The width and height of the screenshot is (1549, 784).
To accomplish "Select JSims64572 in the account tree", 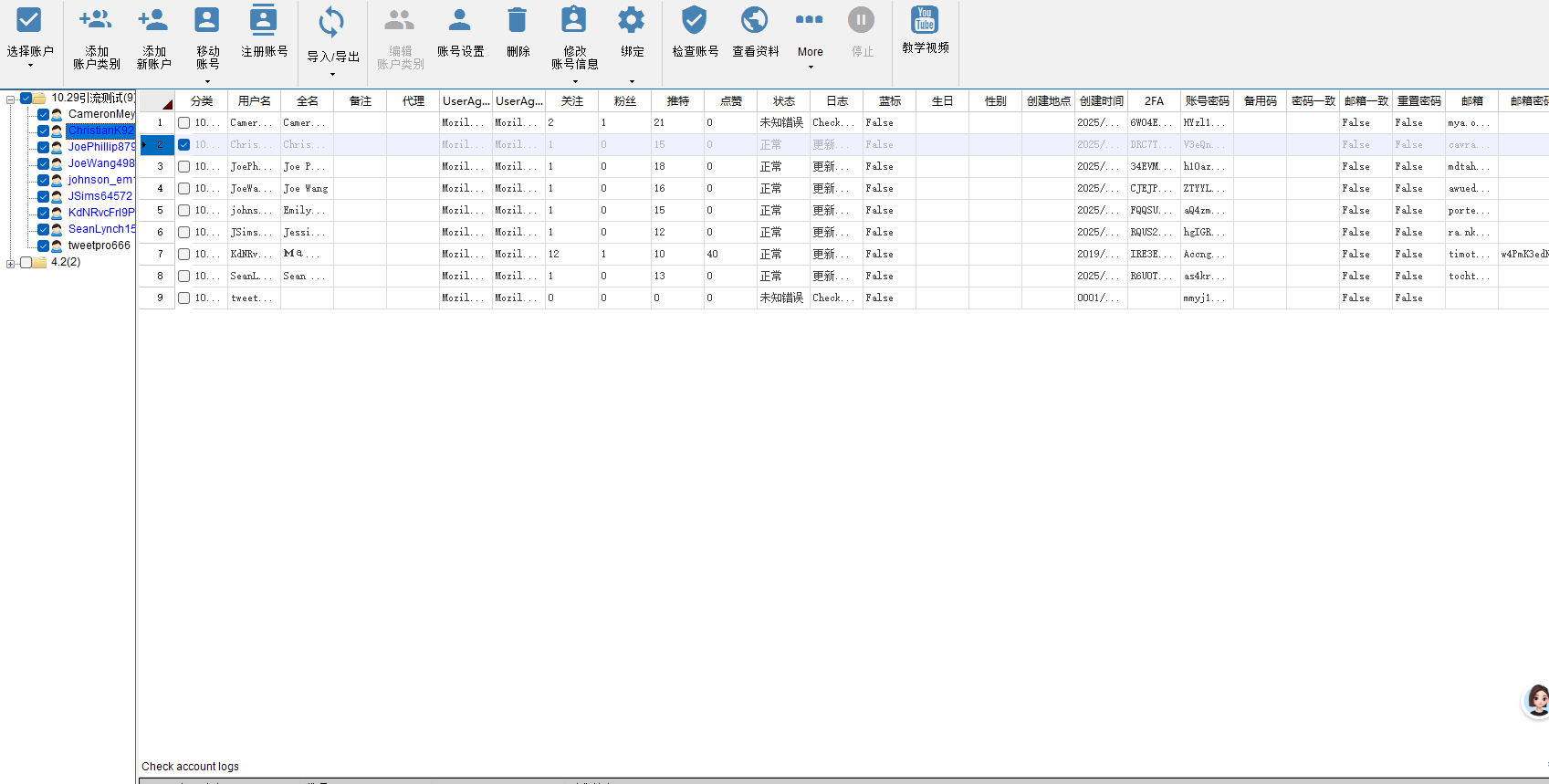I will pos(100,196).
